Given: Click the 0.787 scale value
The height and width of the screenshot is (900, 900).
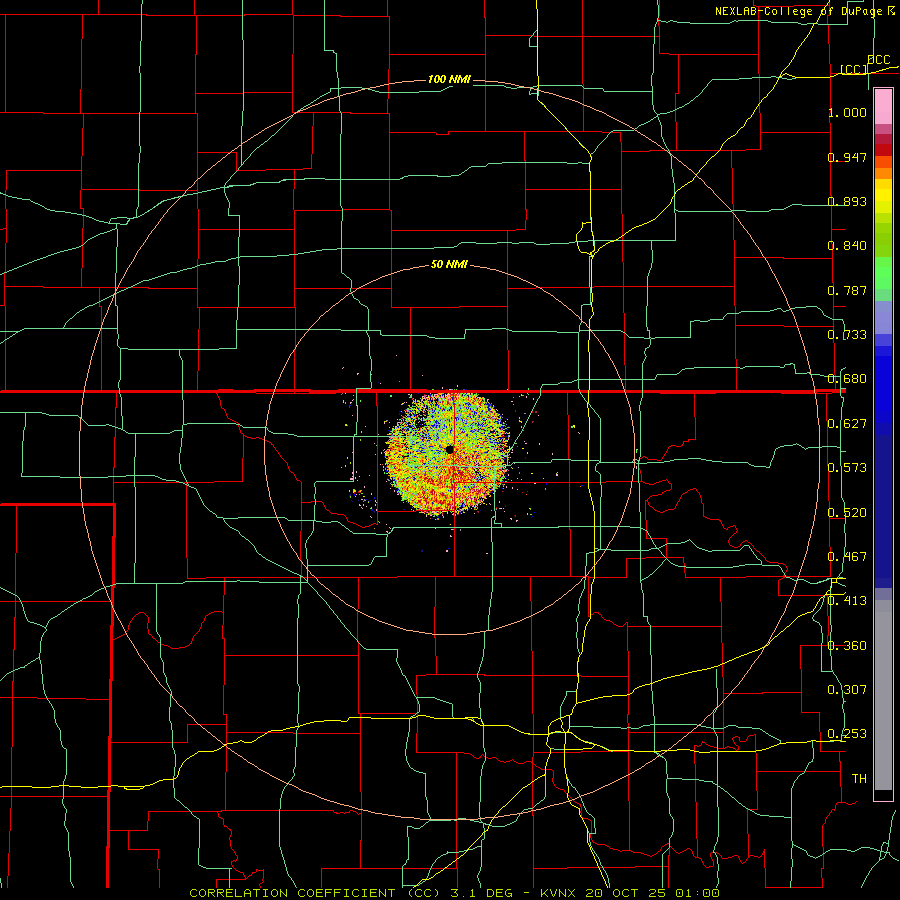Looking at the screenshot, I should click(847, 290).
